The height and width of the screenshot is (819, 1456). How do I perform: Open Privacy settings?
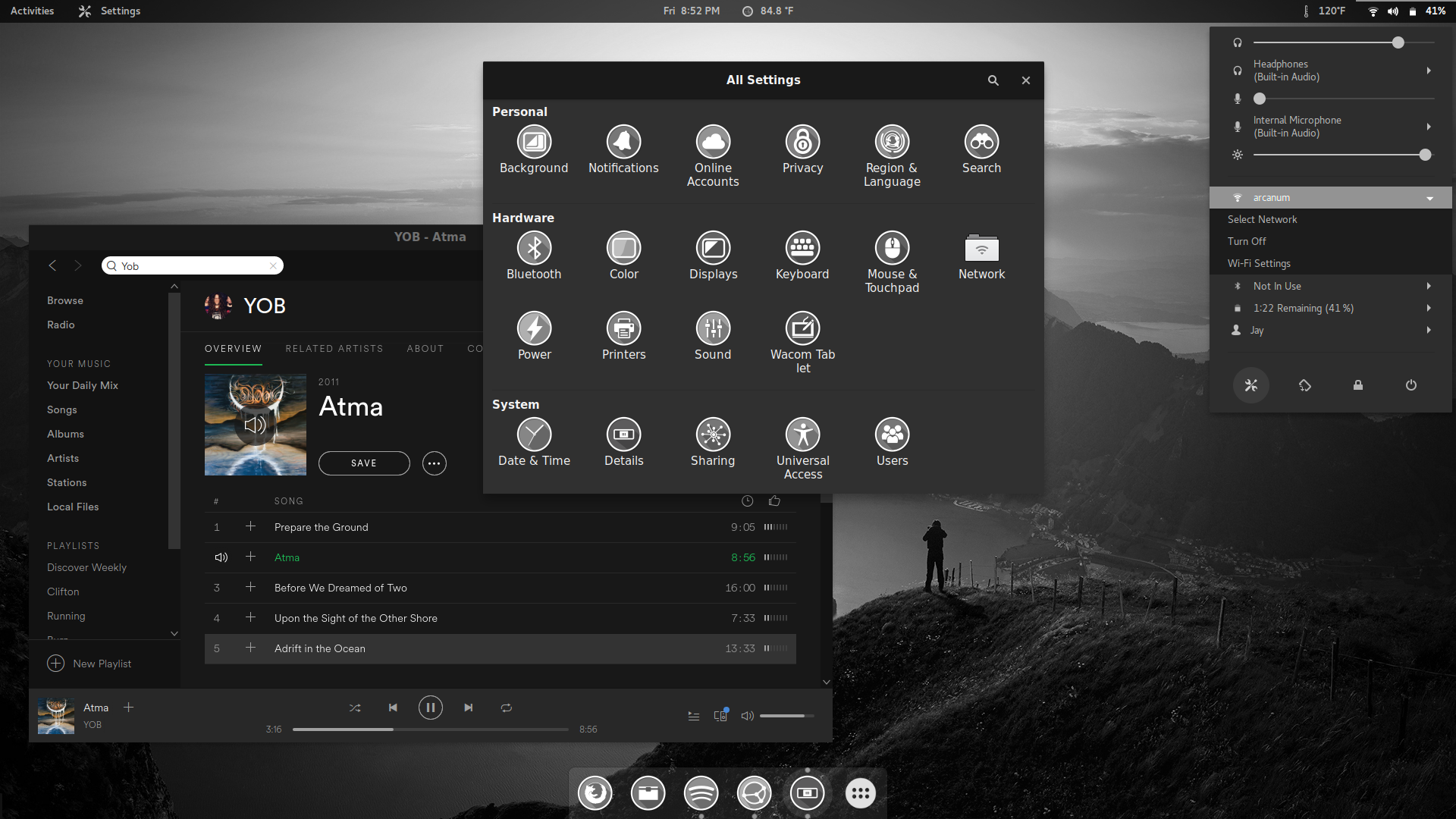pos(802,149)
